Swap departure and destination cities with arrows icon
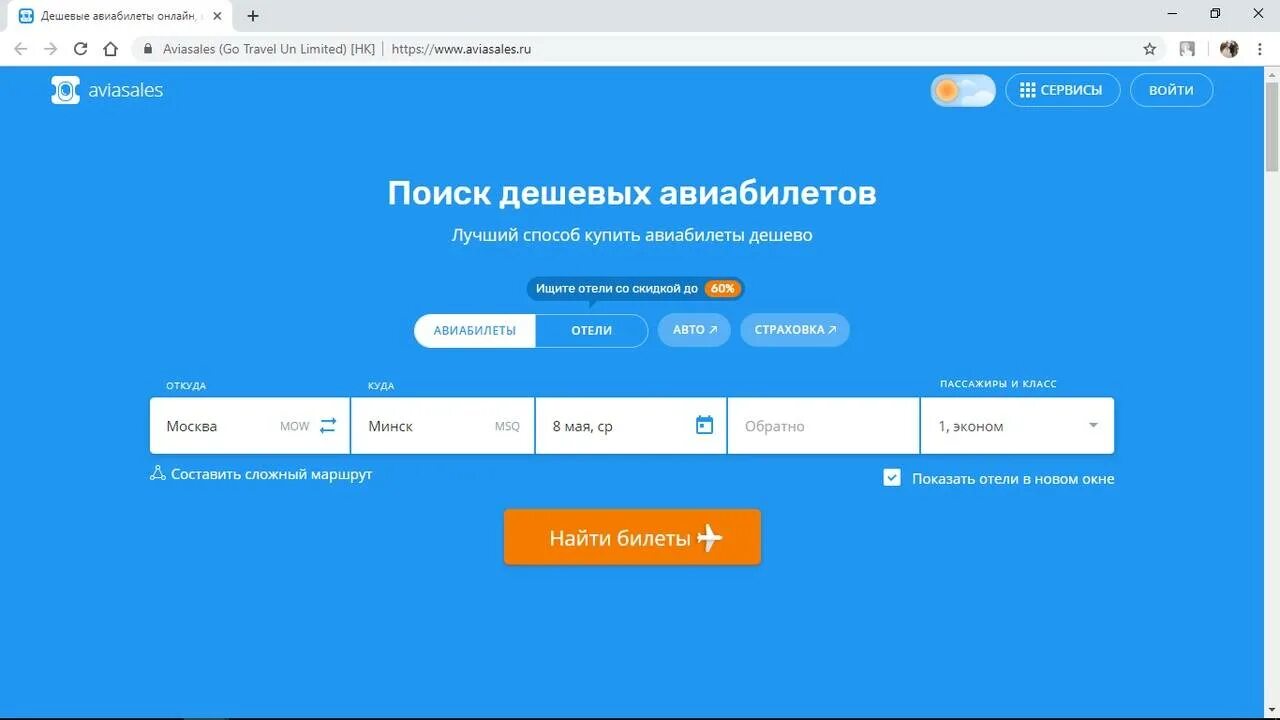The width and height of the screenshot is (1280, 720). click(328, 425)
